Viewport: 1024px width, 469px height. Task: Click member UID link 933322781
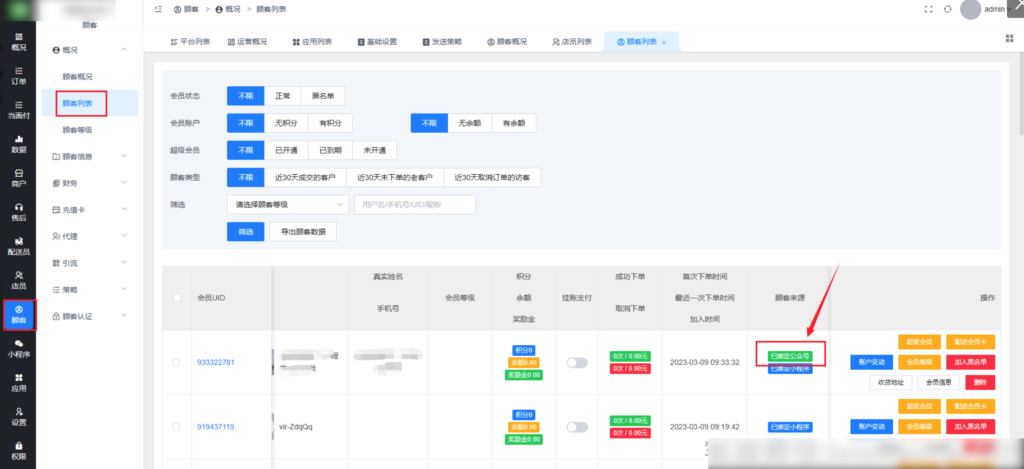pos(215,362)
